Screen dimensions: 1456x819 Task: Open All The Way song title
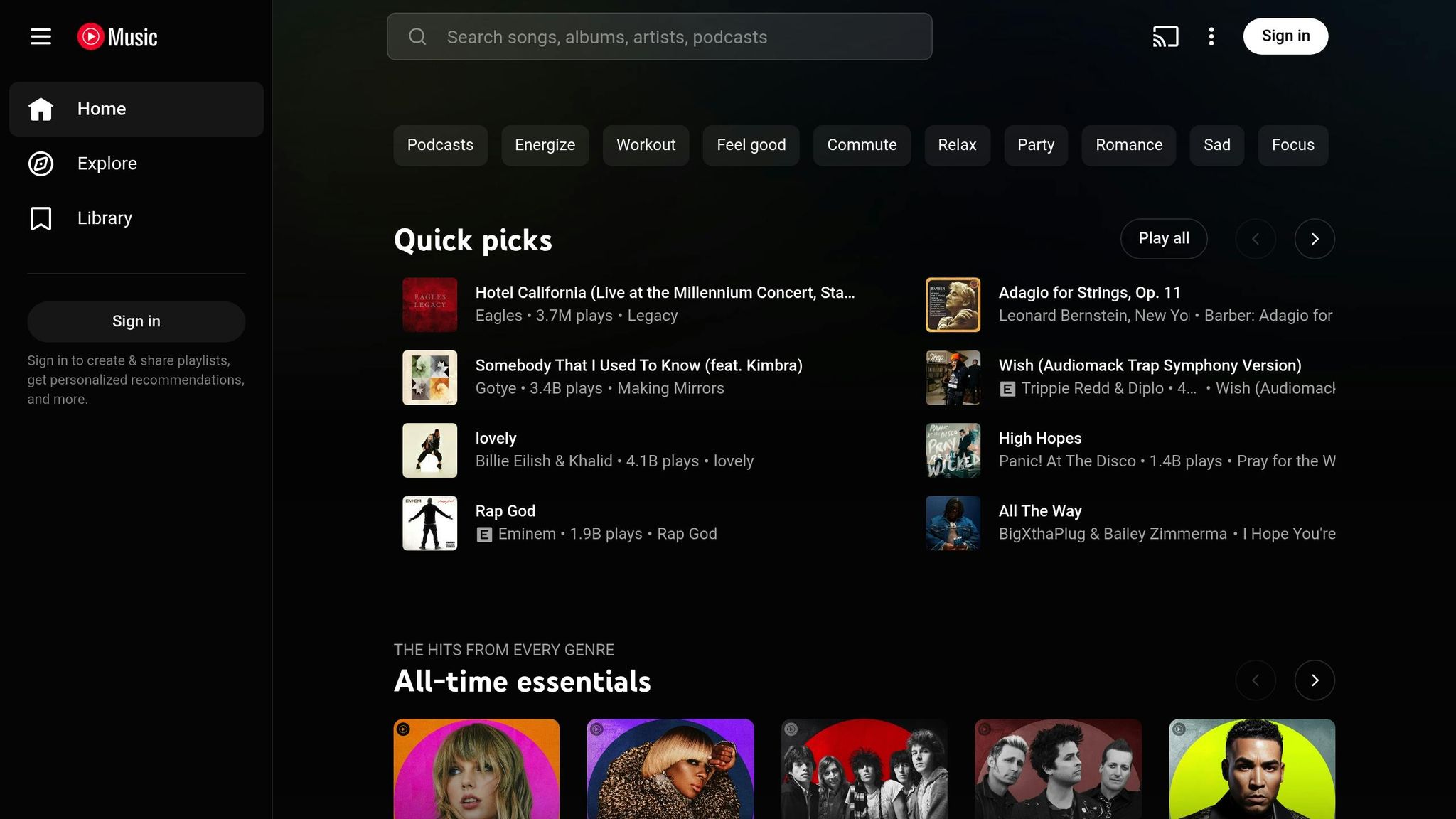(1039, 511)
